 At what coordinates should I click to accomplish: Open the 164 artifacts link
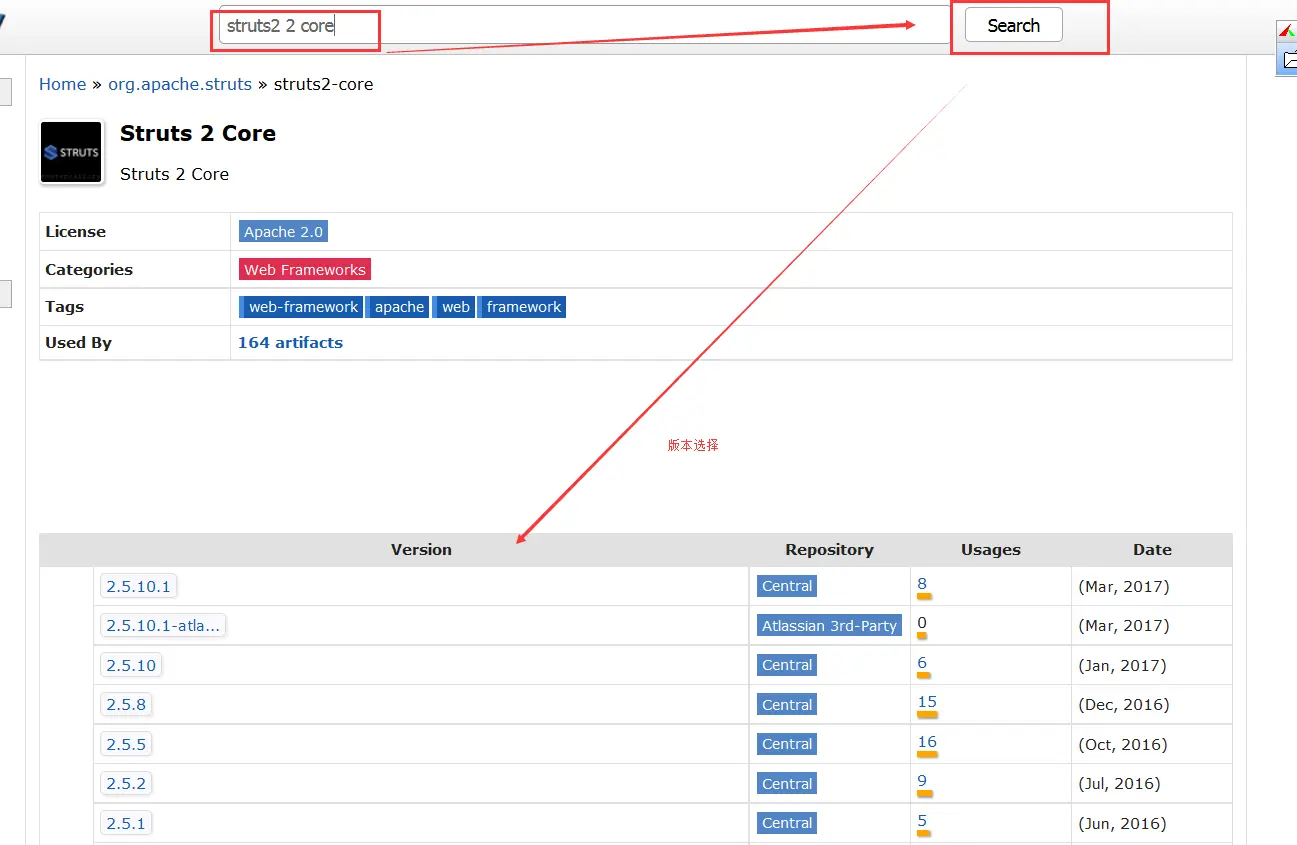click(x=290, y=342)
